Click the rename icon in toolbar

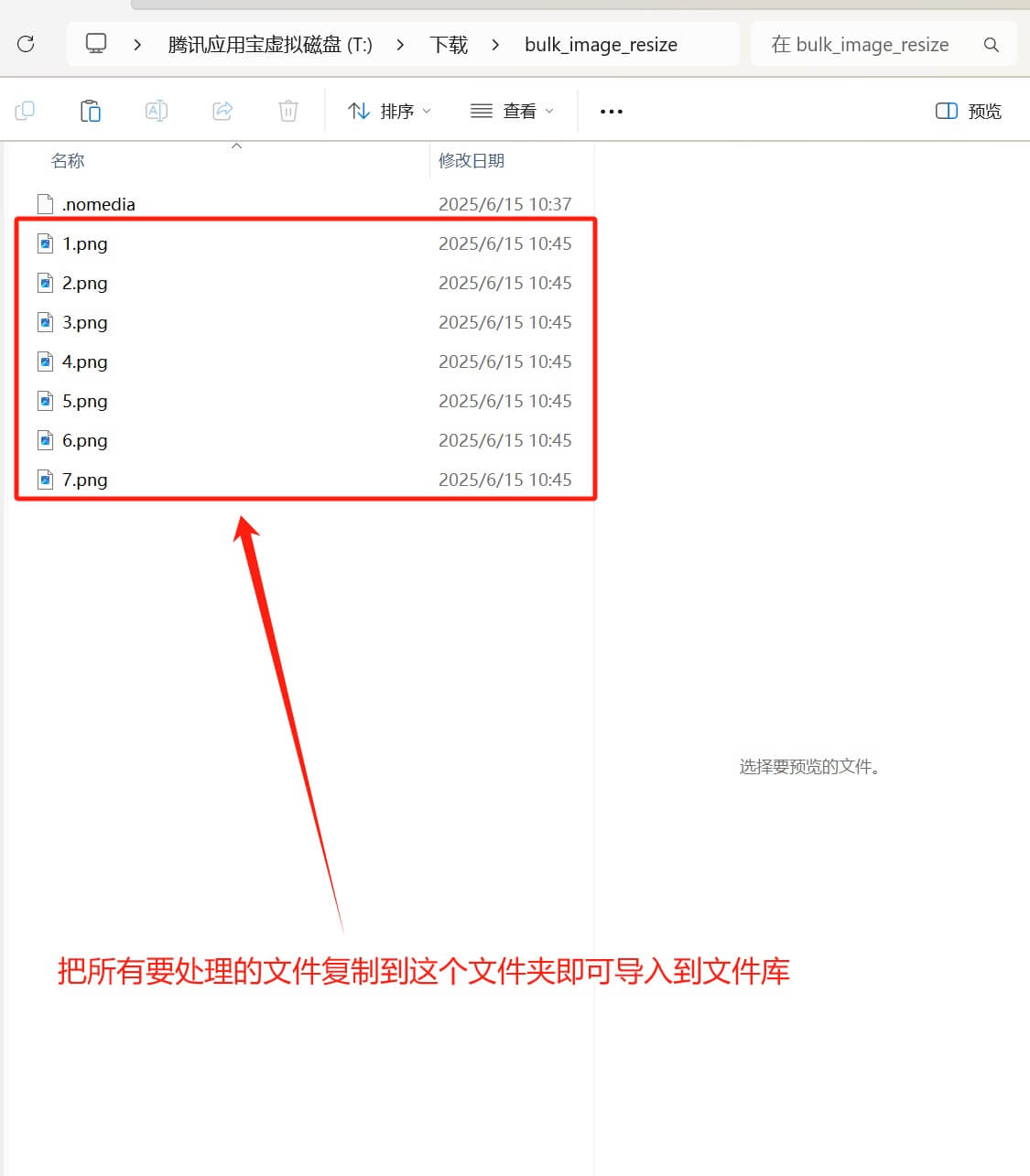(x=157, y=111)
